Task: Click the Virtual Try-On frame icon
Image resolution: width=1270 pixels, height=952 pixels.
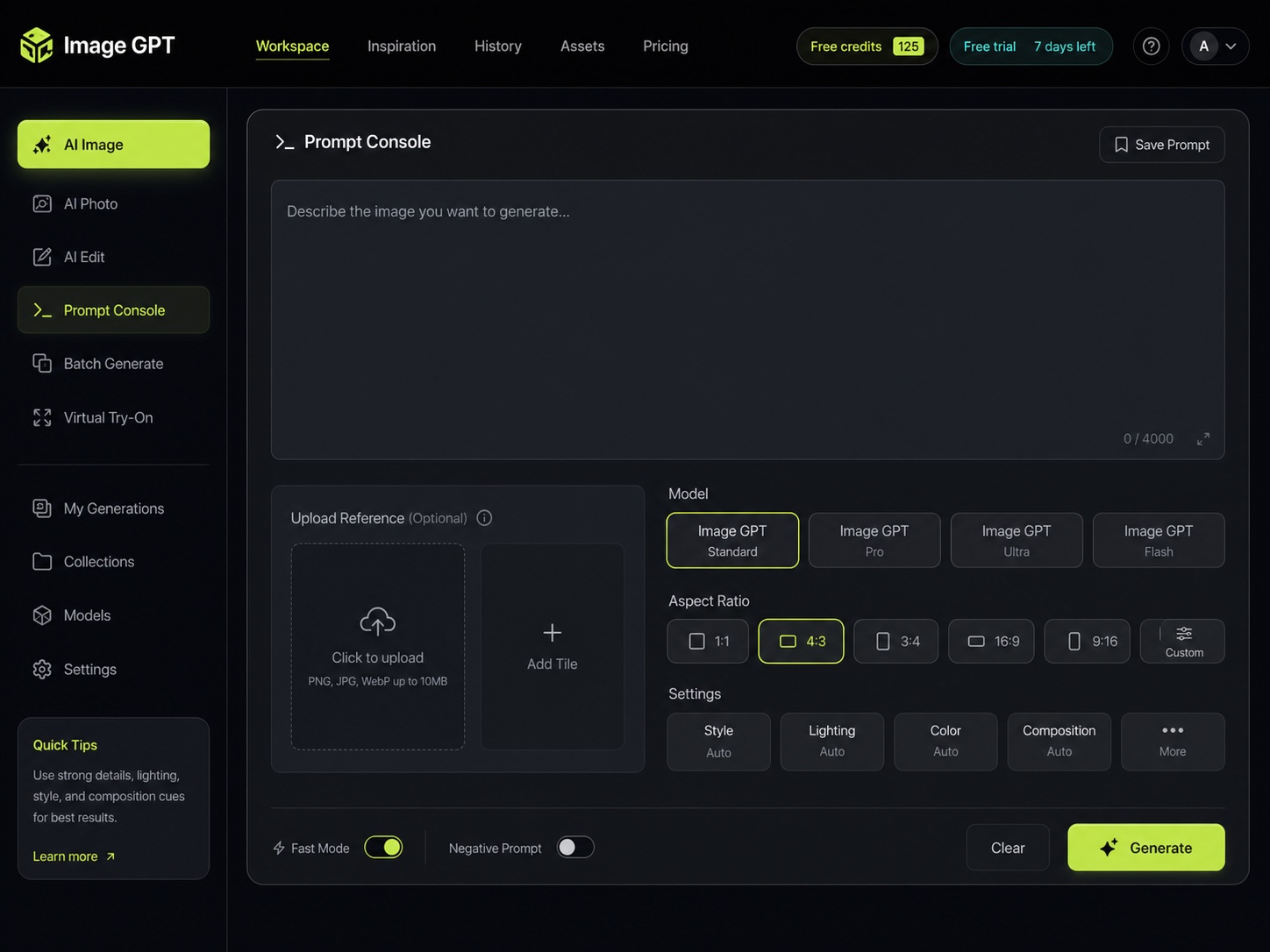Action: pyautogui.click(x=42, y=417)
